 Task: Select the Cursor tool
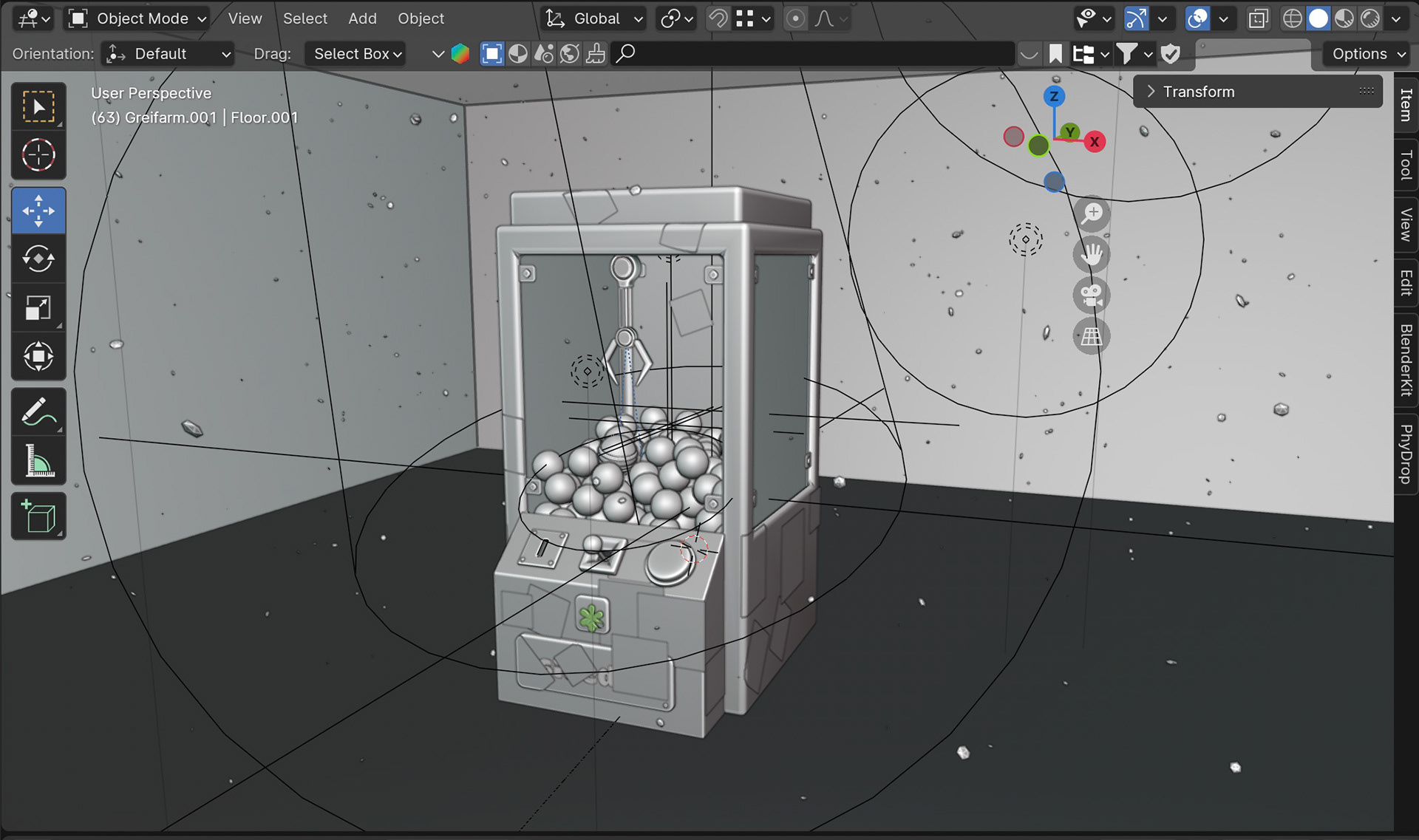point(38,155)
